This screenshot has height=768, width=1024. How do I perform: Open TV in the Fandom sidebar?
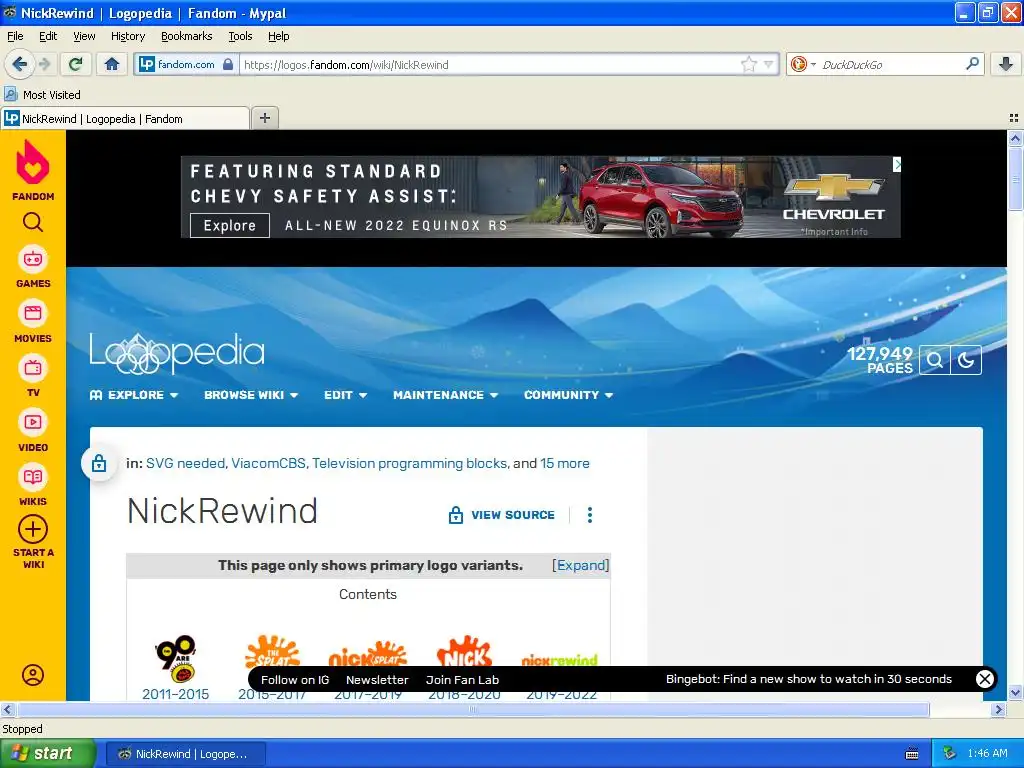(x=33, y=376)
